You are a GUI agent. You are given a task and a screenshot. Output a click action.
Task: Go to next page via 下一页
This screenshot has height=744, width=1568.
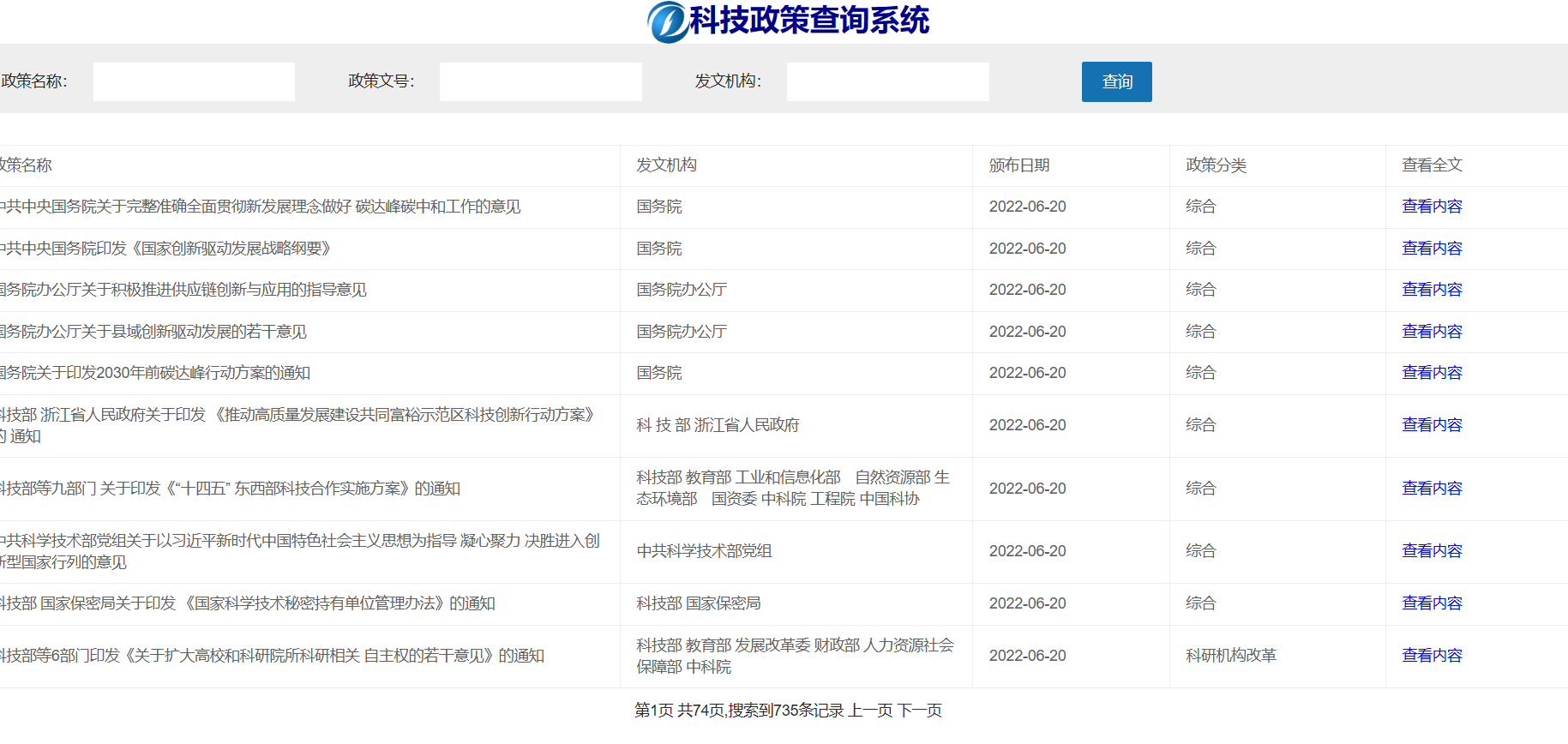[x=920, y=711]
